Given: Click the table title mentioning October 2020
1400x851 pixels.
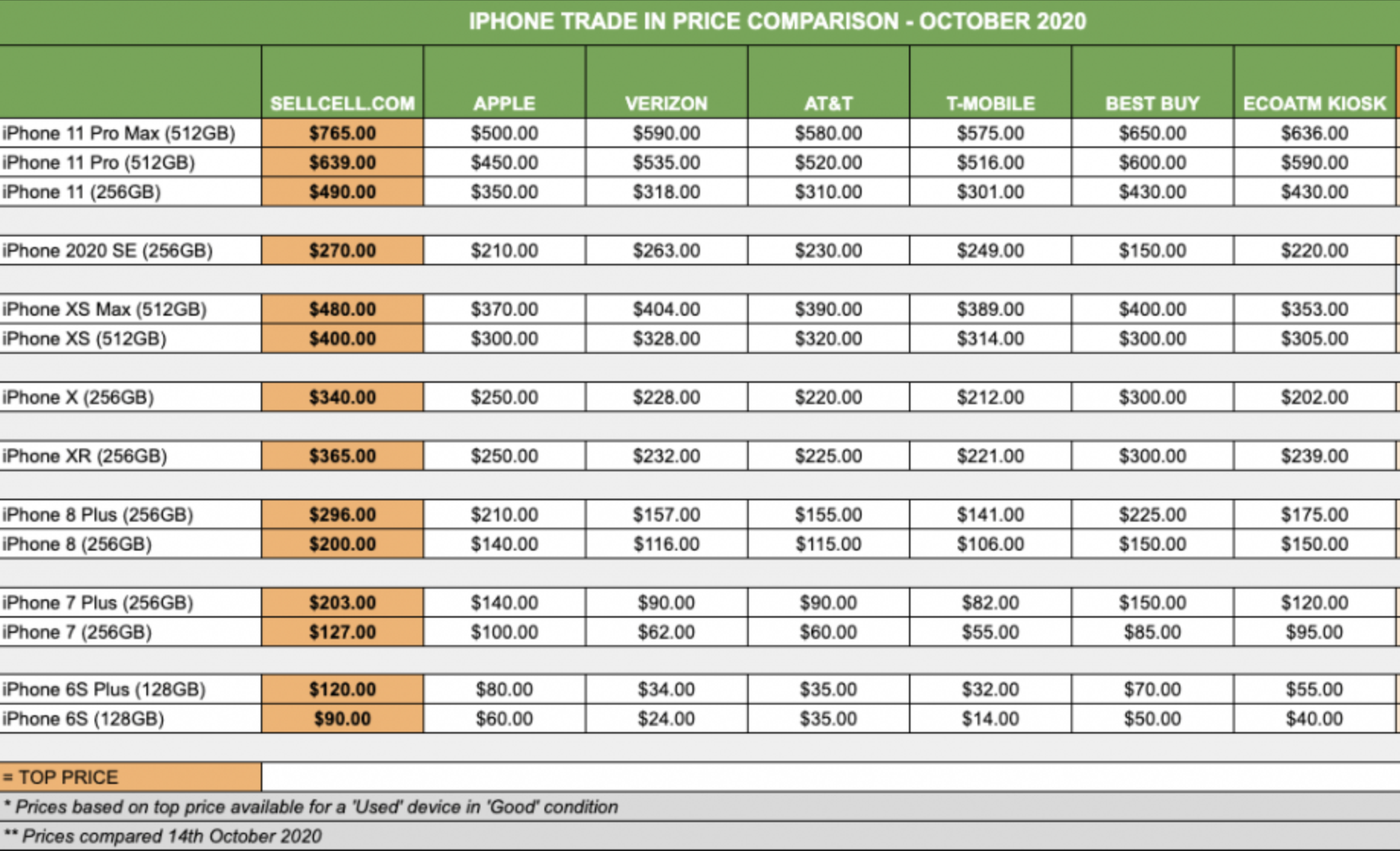Looking at the screenshot, I should [776, 21].
